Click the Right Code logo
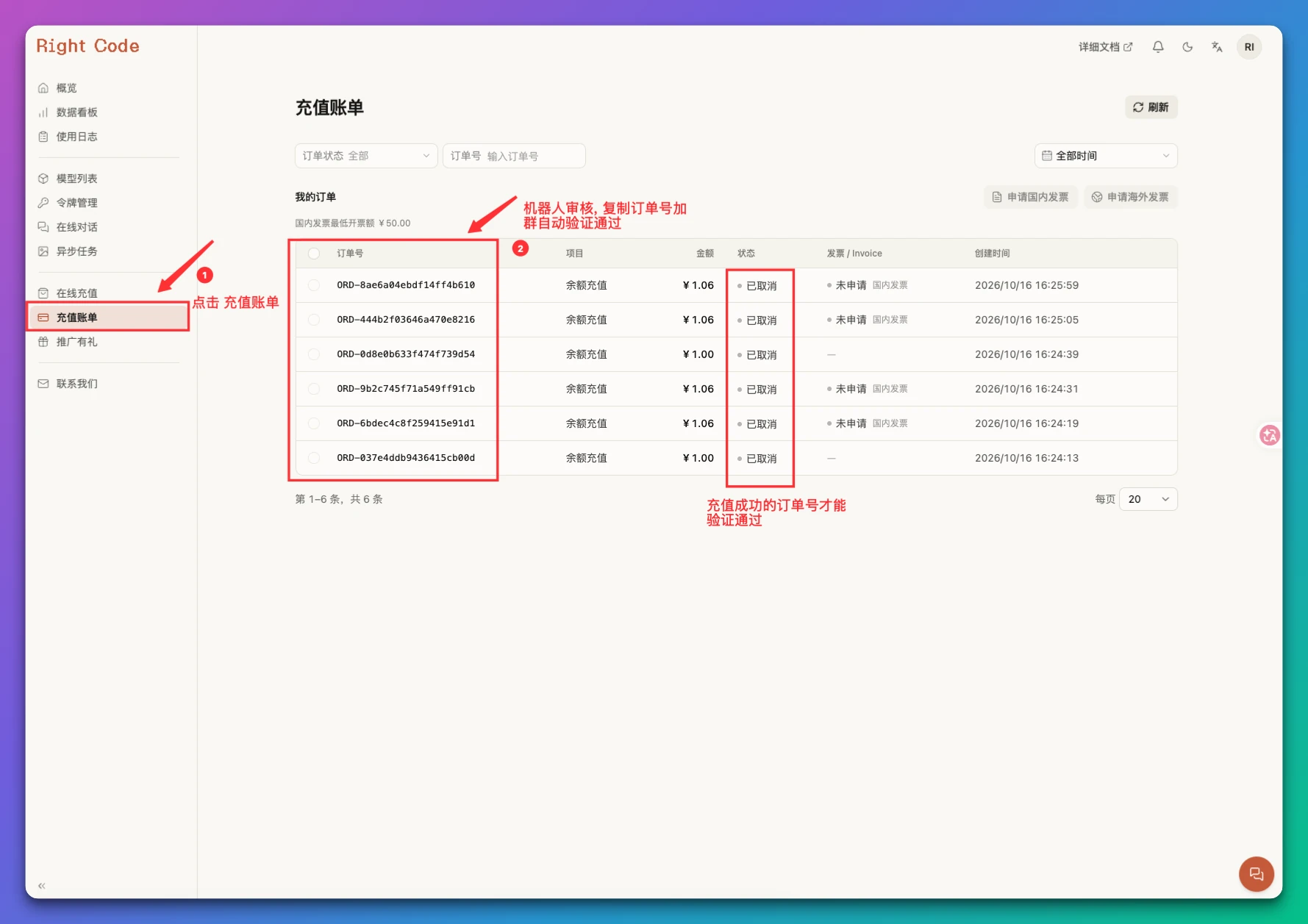1308x924 pixels. [x=87, y=46]
